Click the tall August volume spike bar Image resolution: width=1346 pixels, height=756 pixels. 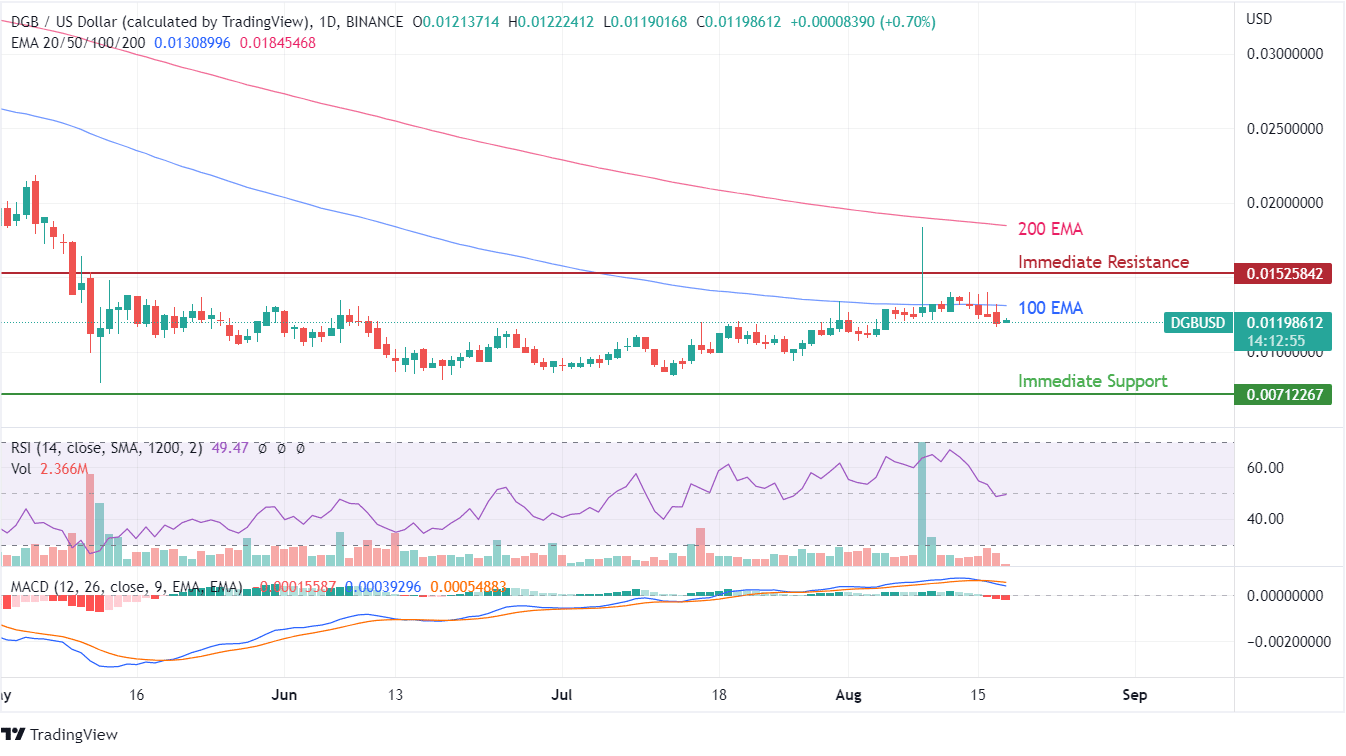922,504
